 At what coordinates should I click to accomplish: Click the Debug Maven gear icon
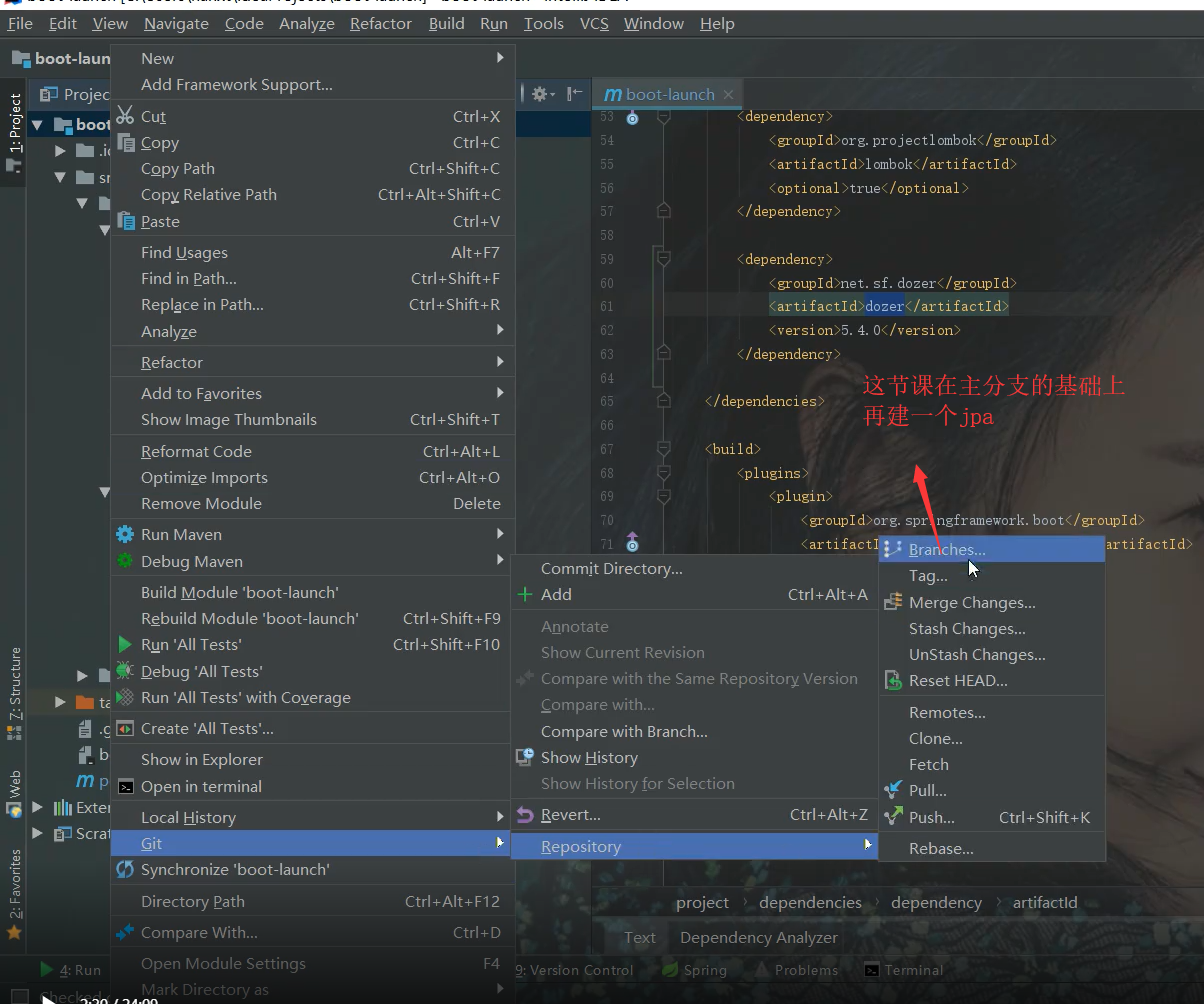pos(125,560)
